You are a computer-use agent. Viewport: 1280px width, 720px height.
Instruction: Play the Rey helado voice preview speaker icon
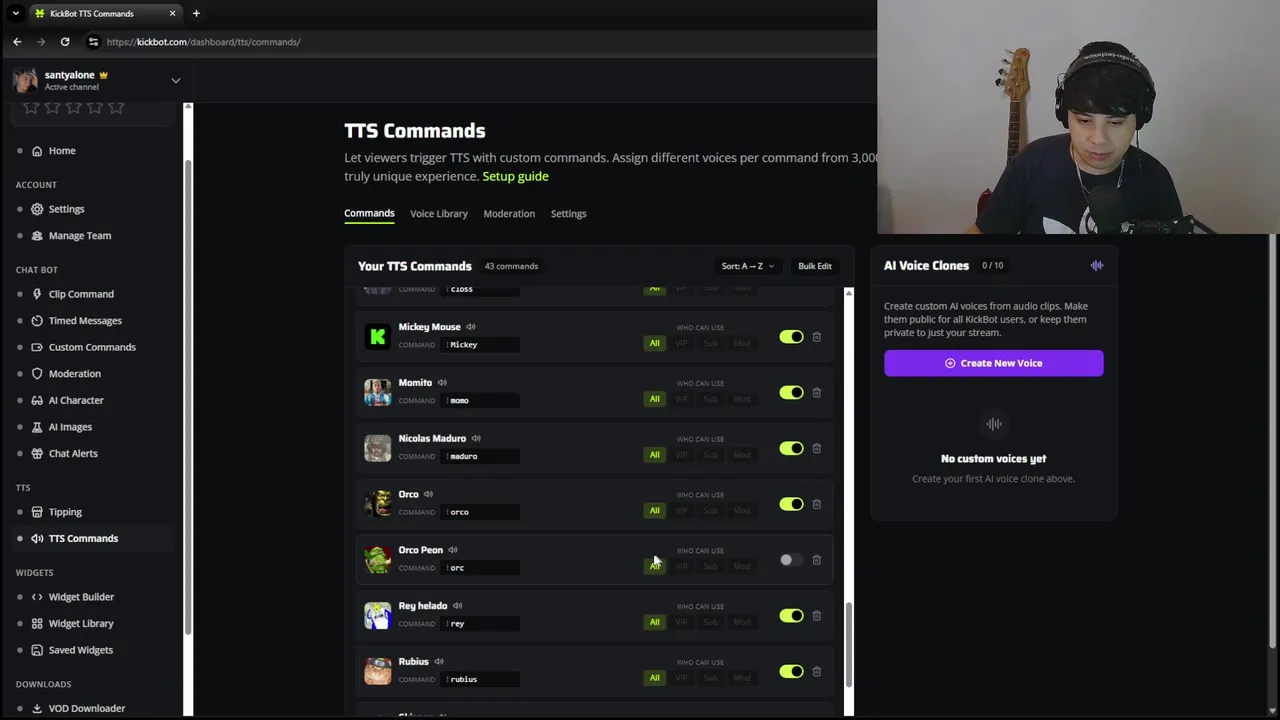click(457, 606)
